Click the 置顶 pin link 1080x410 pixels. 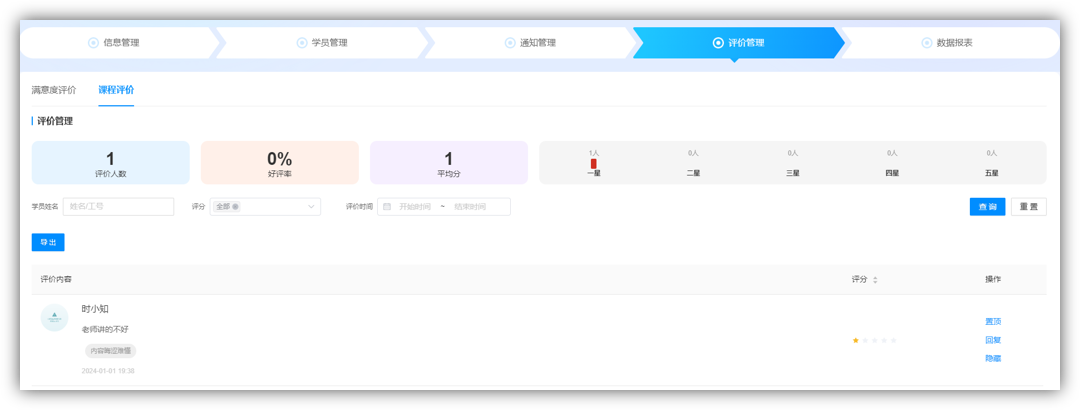click(993, 321)
